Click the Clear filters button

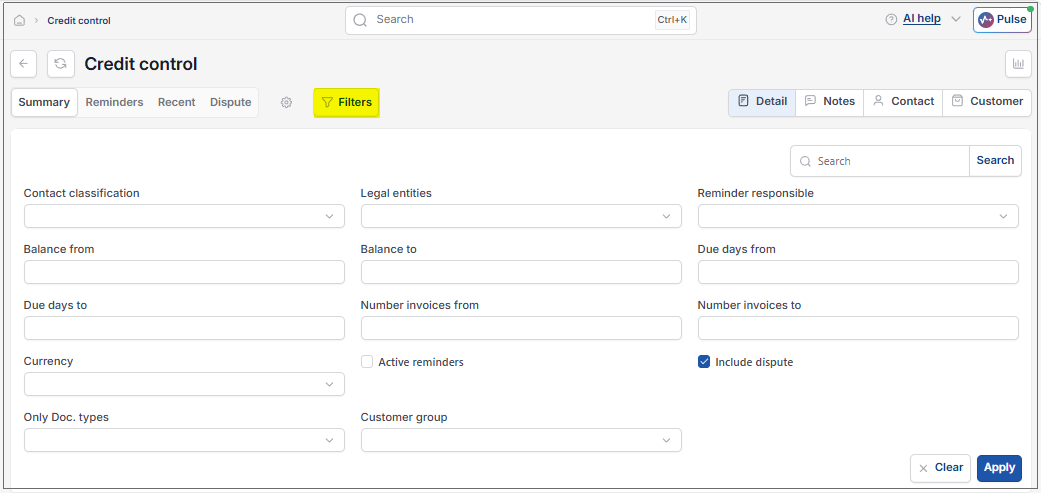940,468
